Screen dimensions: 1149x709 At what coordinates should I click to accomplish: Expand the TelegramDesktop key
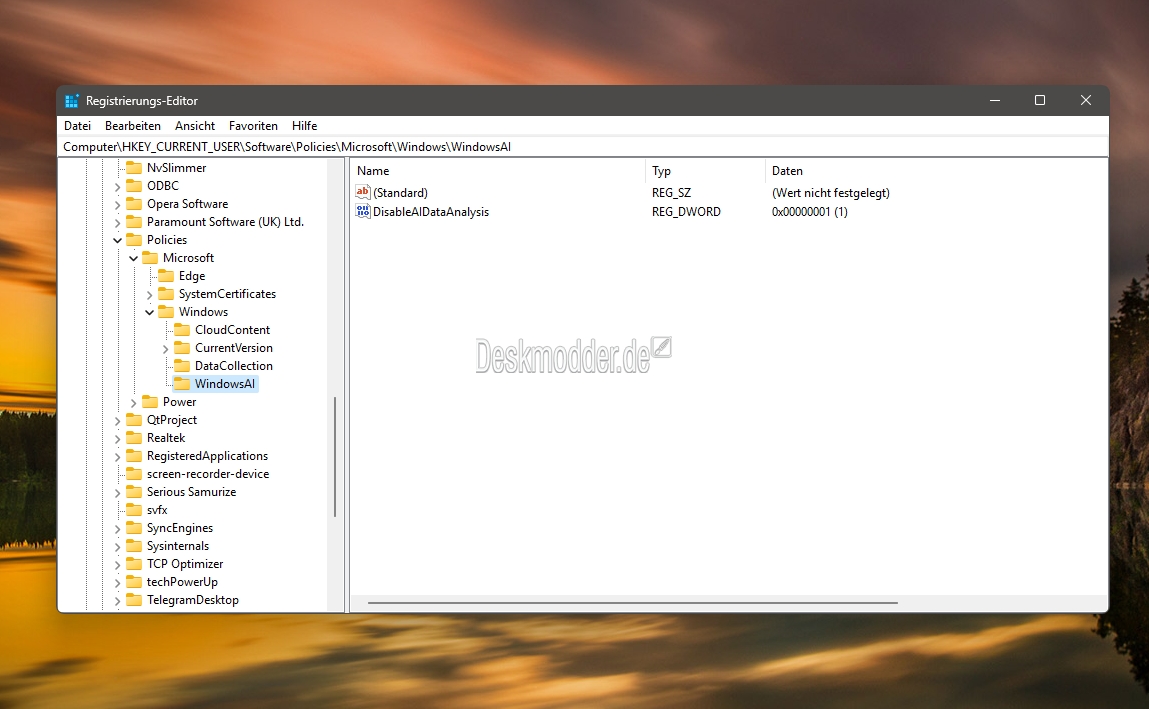pos(117,601)
